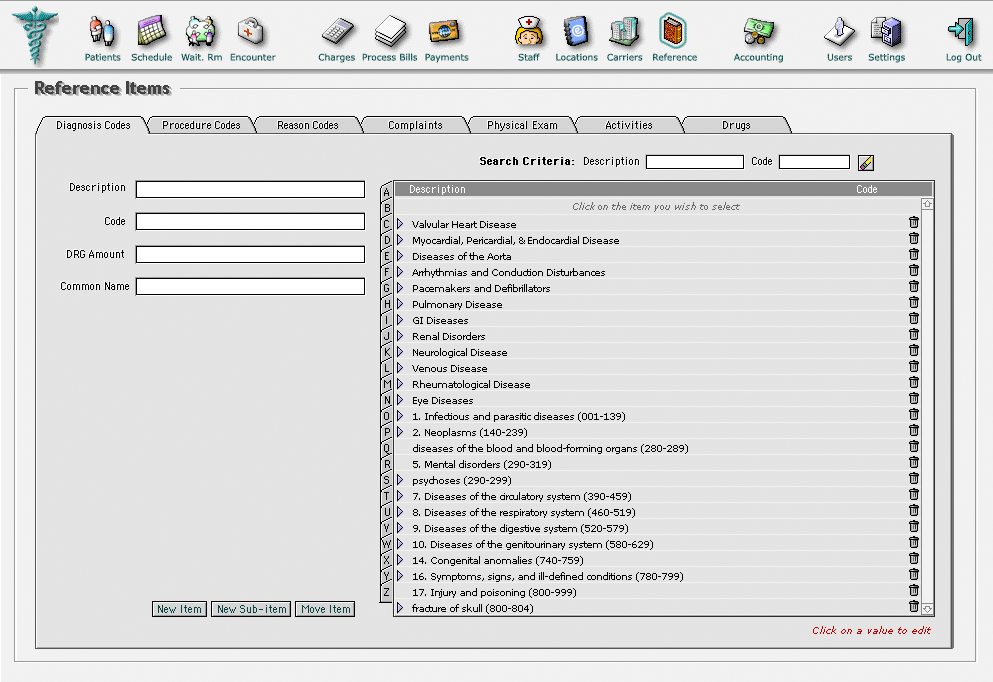Open the Physical Exam tab
The width and height of the screenshot is (993, 682).
(522, 125)
